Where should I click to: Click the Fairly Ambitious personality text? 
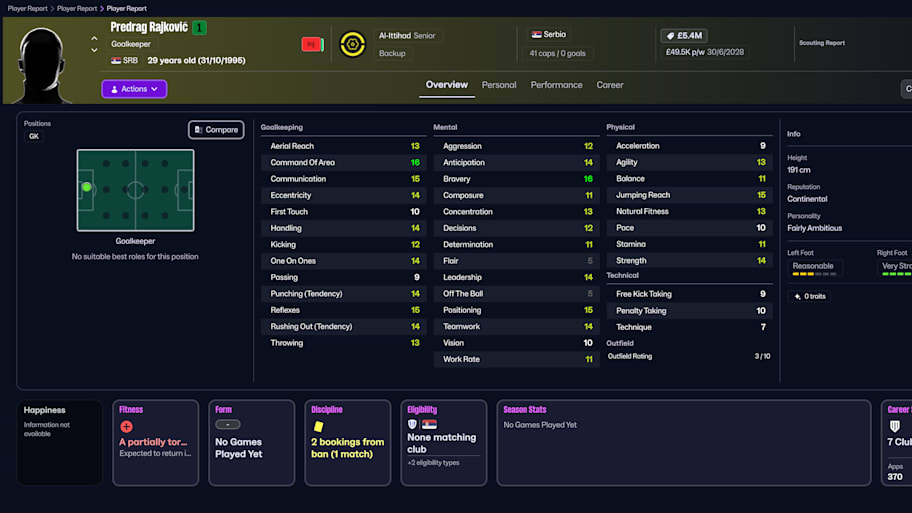point(814,229)
